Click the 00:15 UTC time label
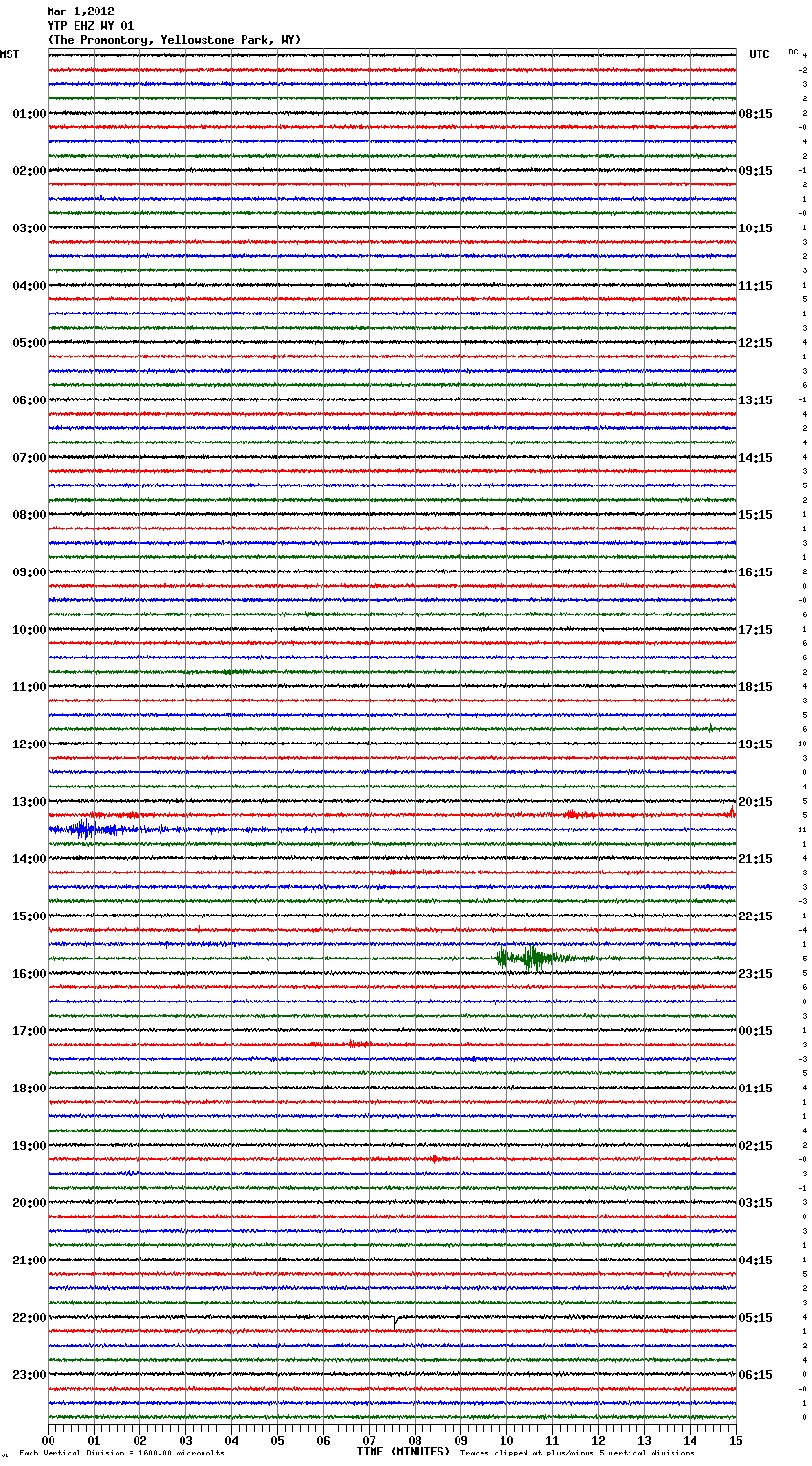This screenshot has width=812, height=1466. pyautogui.click(x=756, y=1031)
